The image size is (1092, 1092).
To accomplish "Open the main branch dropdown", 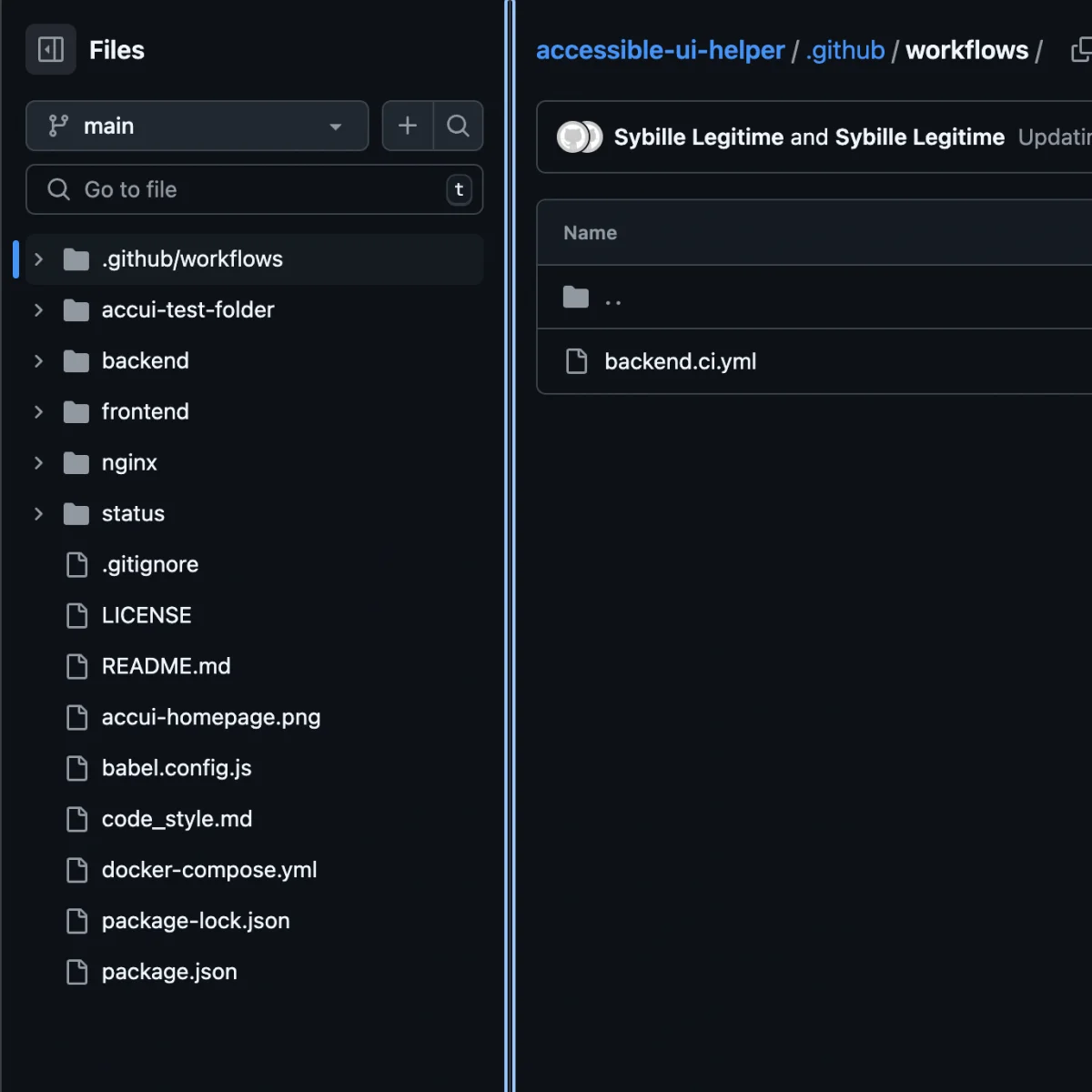I will [x=197, y=126].
